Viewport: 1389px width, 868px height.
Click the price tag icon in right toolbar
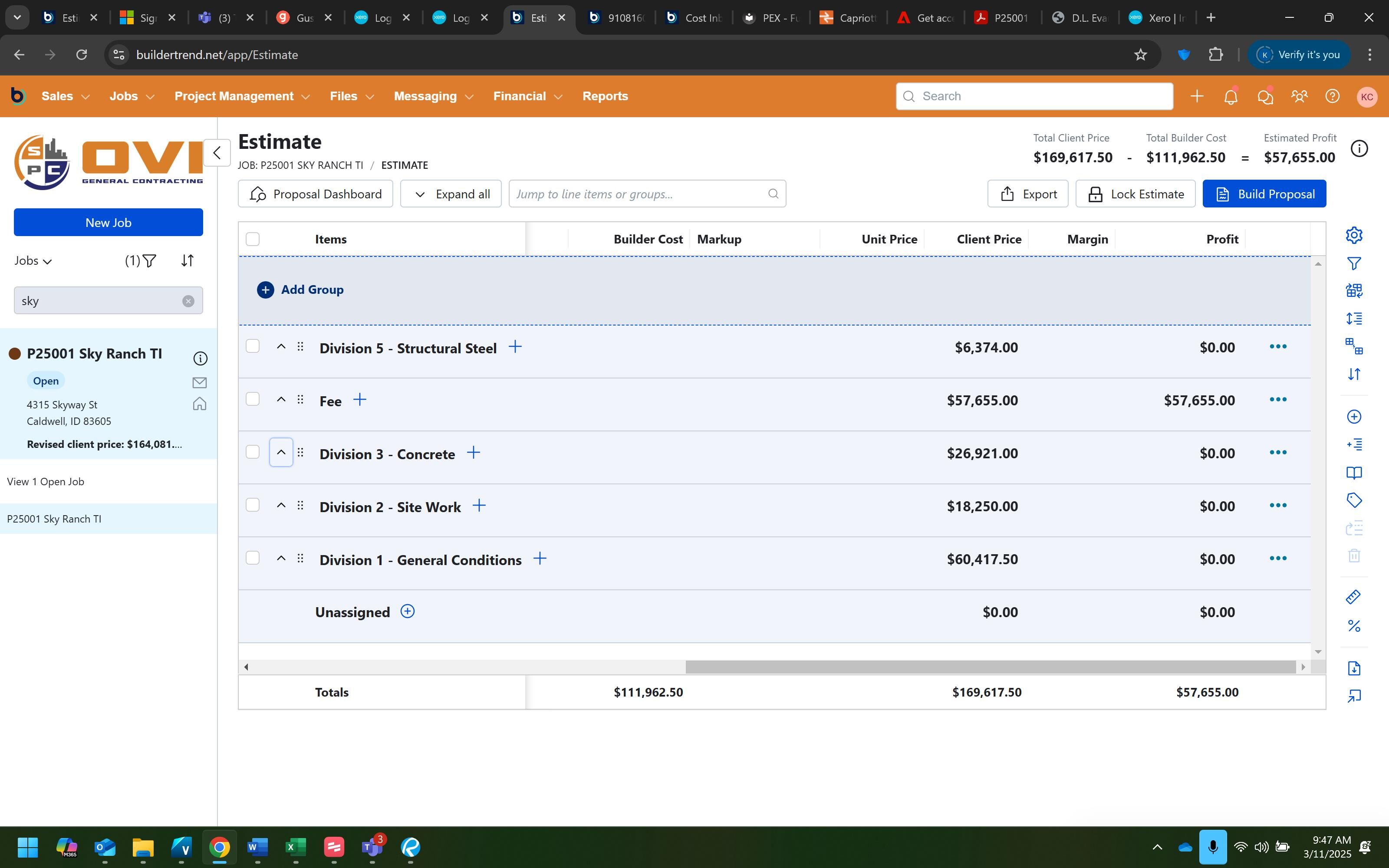[x=1353, y=500]
